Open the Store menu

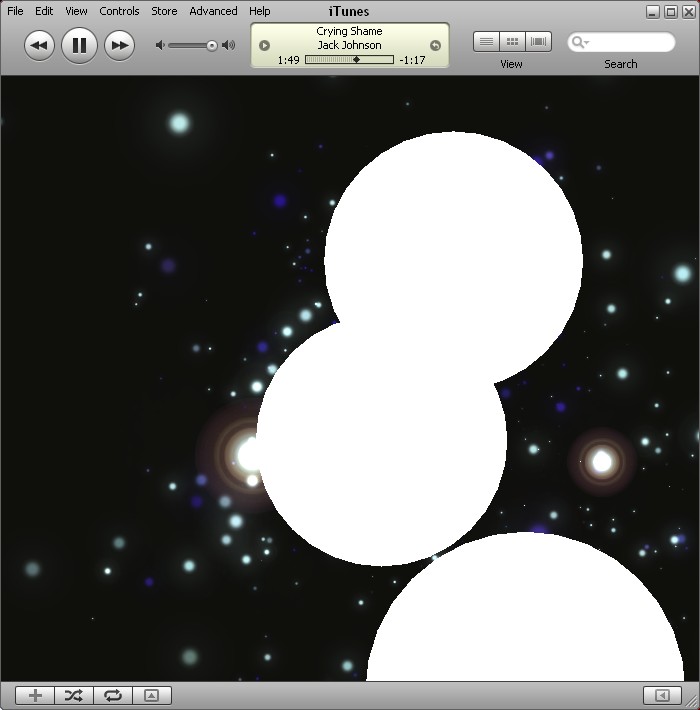coord(164,11)
